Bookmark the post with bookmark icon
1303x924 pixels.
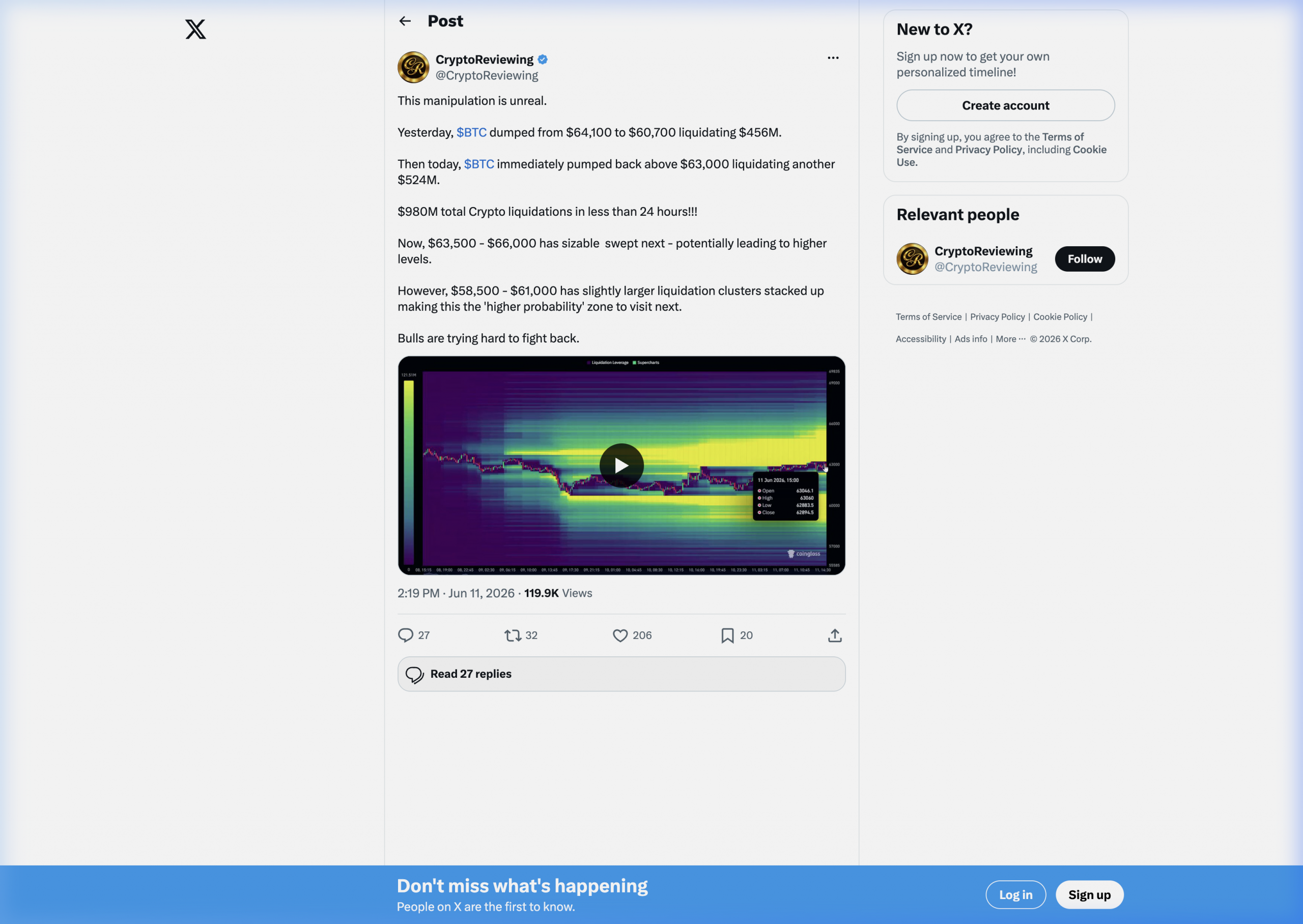(x=727, y=635)
